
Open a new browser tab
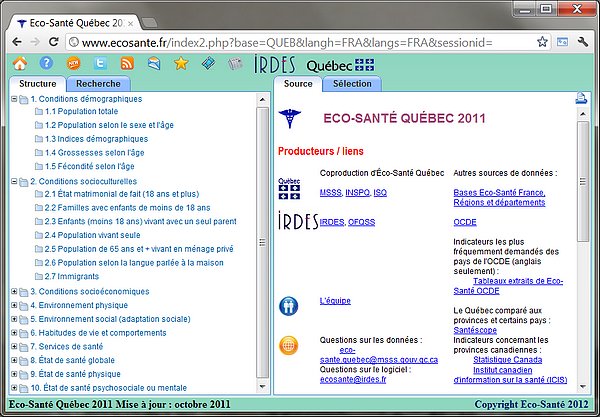pos(149,23)
